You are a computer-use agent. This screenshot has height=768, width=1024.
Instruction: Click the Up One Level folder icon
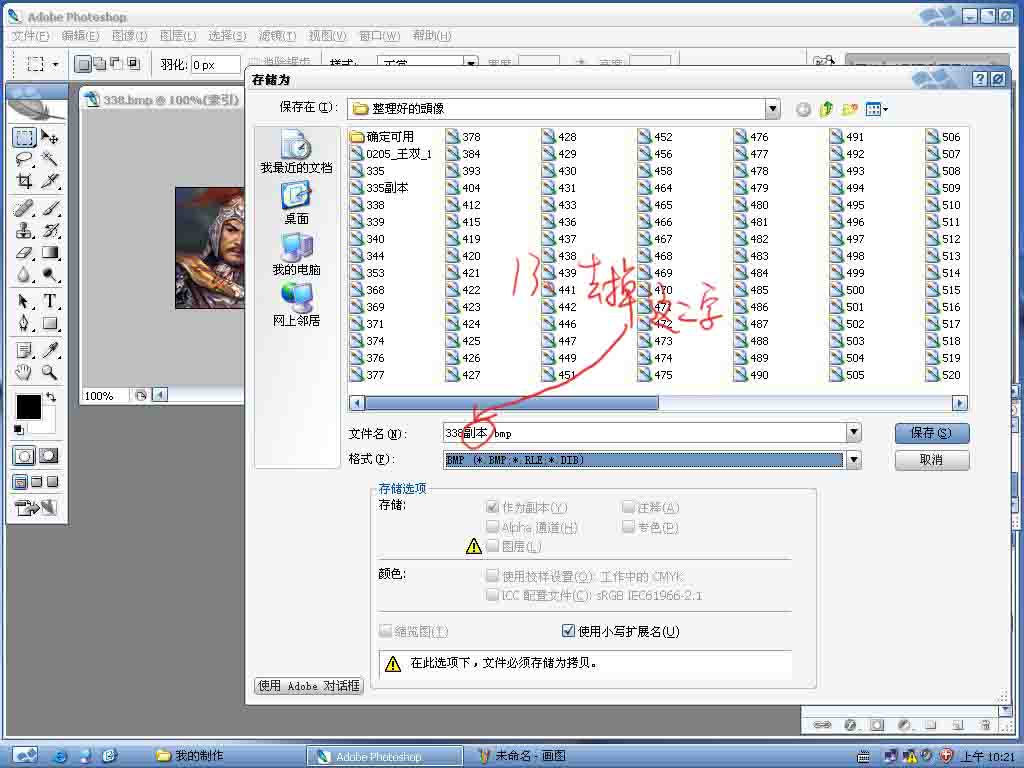click(x=826, y=109)
